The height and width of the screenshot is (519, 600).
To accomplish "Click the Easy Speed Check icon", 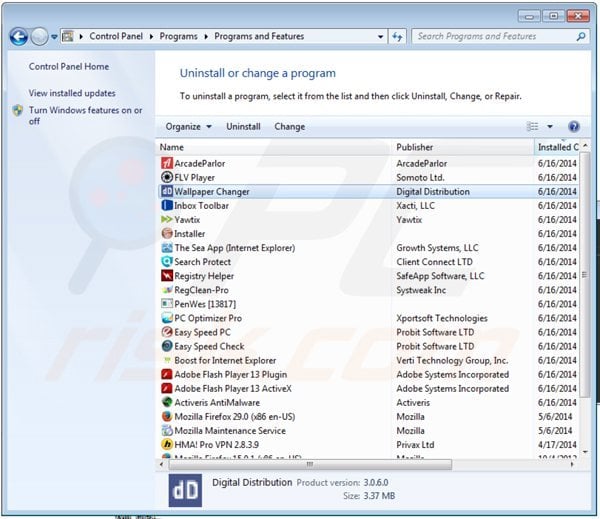I will tap(167, 346).
